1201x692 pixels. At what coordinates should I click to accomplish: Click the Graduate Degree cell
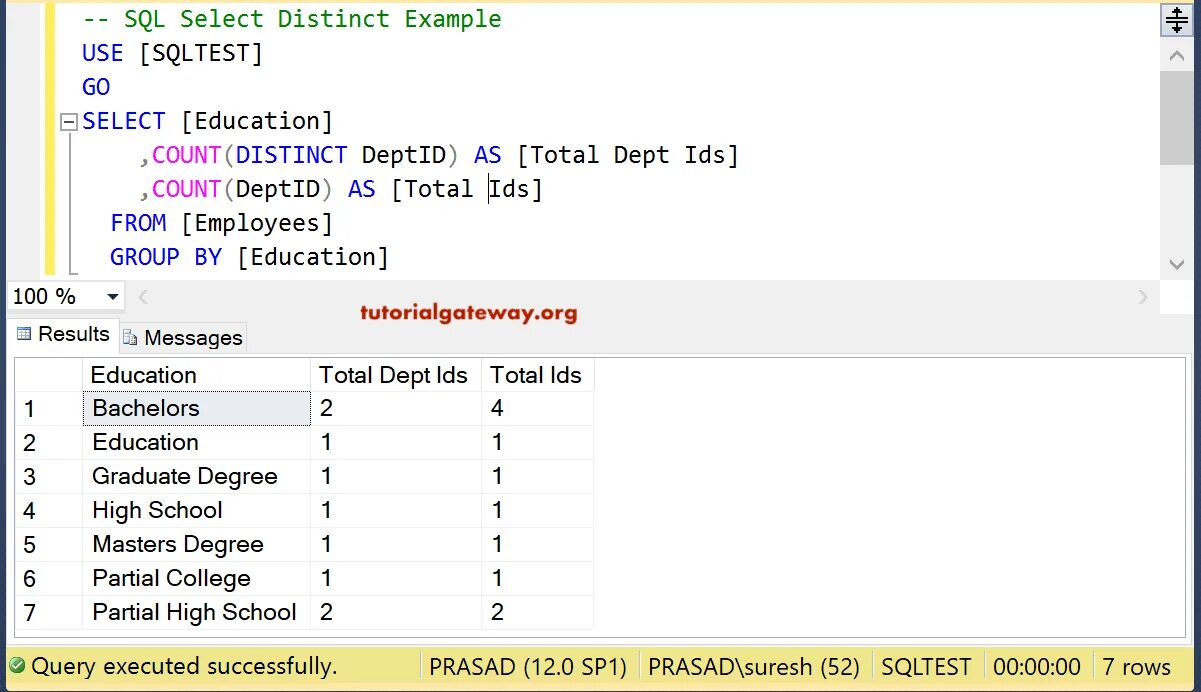tap(196, 476)
